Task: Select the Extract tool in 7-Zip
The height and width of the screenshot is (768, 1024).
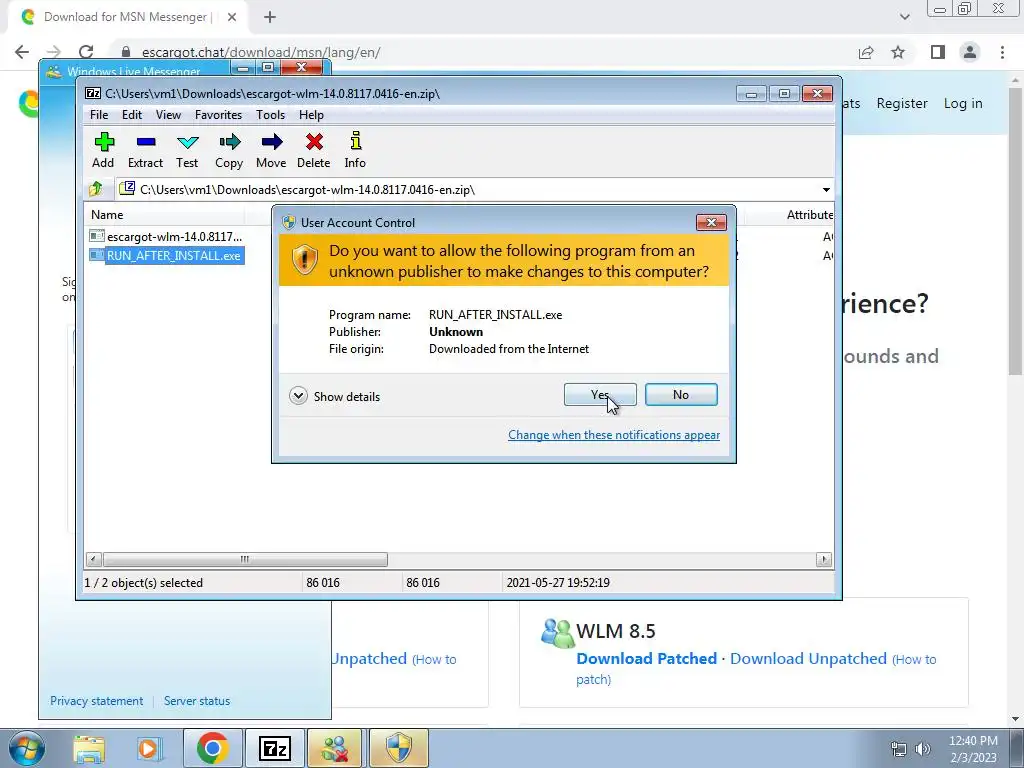Action: [x=145, y=151]
